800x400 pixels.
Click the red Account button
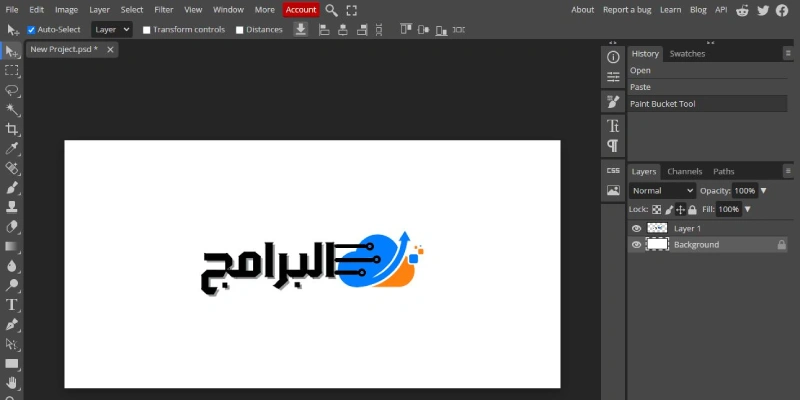pyautogui.click(x=301, y=10)
